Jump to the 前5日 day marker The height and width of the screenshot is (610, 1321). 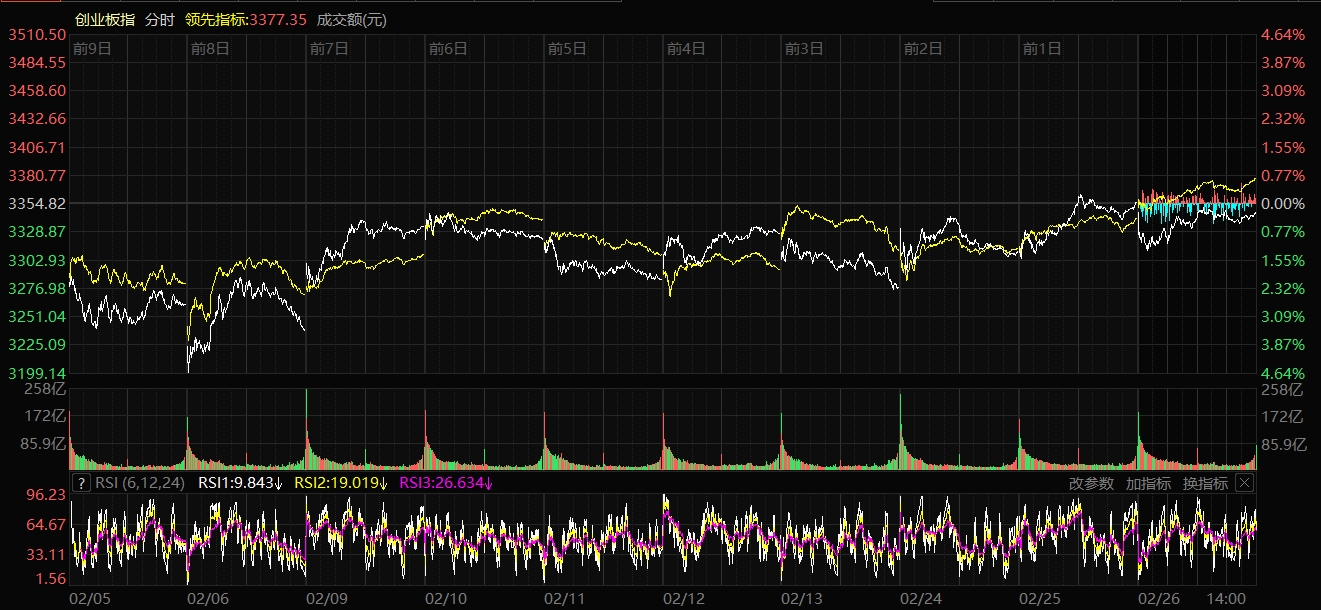pos(567,48)
